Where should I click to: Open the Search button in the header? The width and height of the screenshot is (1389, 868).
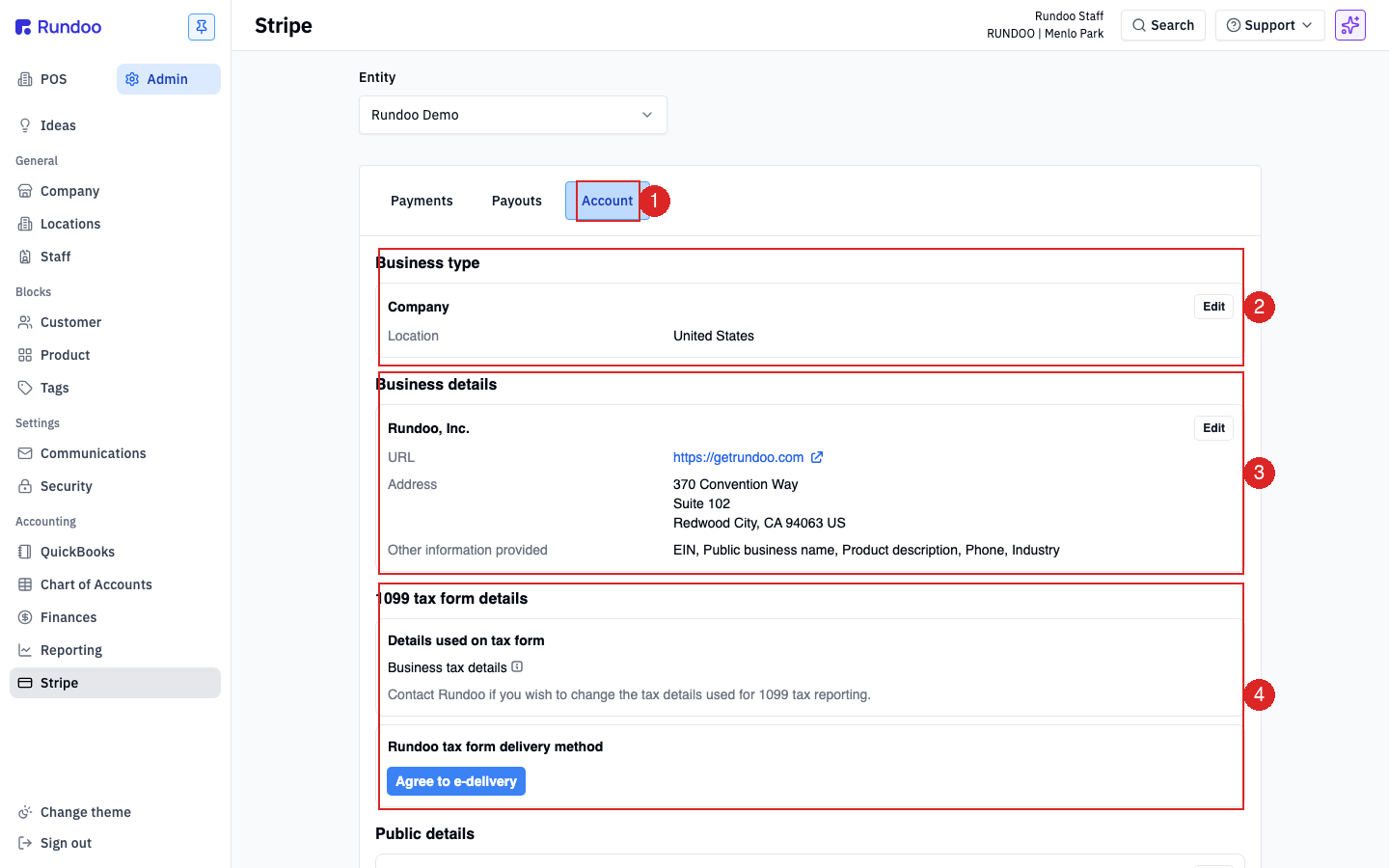(x=1163, y=25)
